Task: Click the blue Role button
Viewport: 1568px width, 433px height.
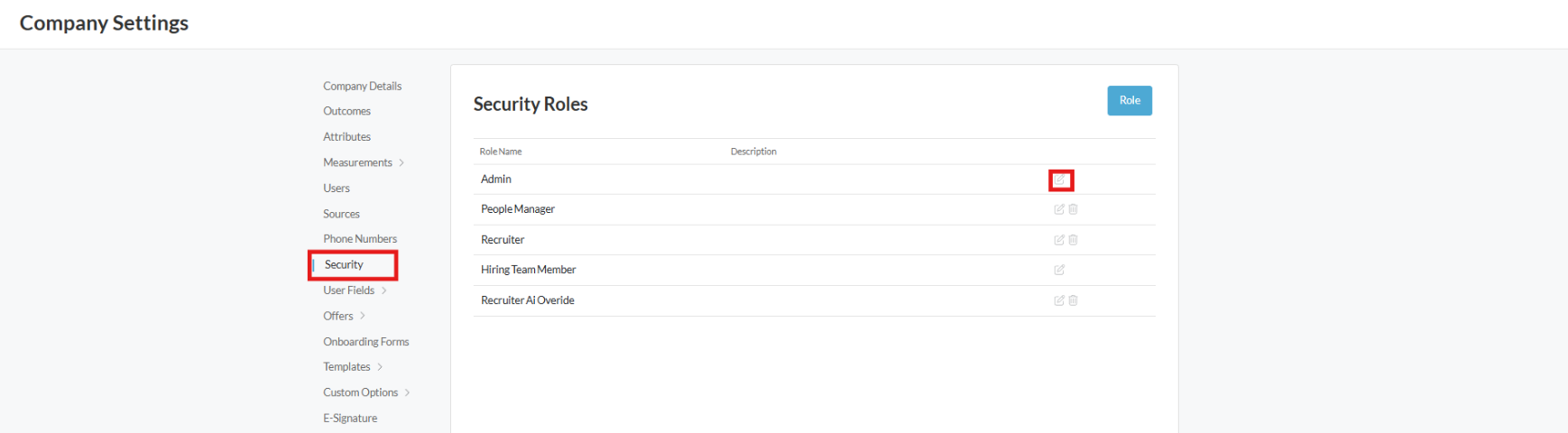Action: (x=1129, y=100)
